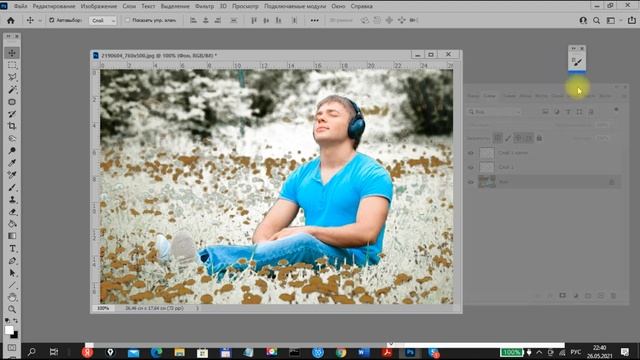Select the Crop tool
This screenshot has height=360, width=640.
12,126
